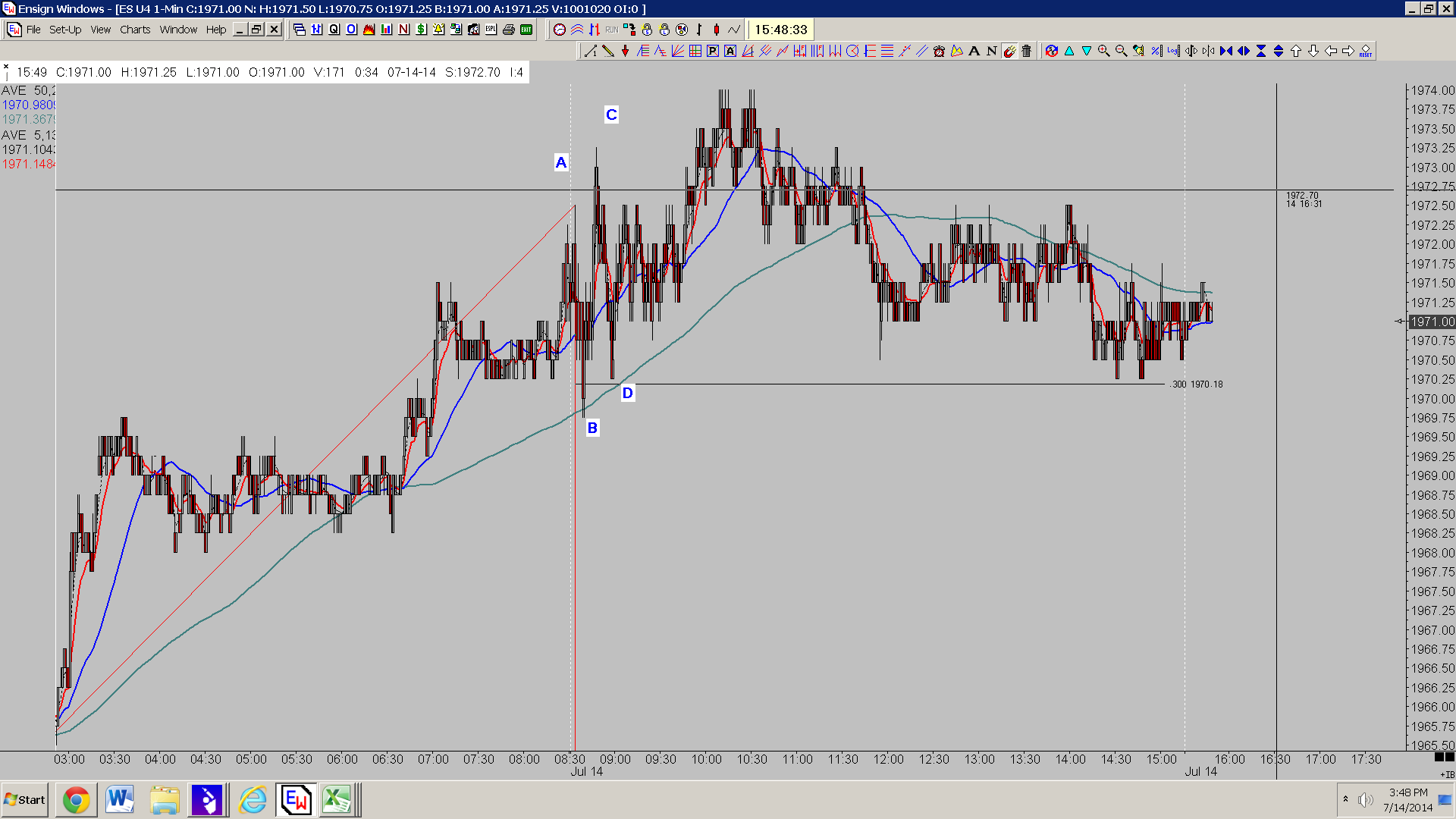
Task: Click the chart RESET icon
Action: coord(1366,51)
